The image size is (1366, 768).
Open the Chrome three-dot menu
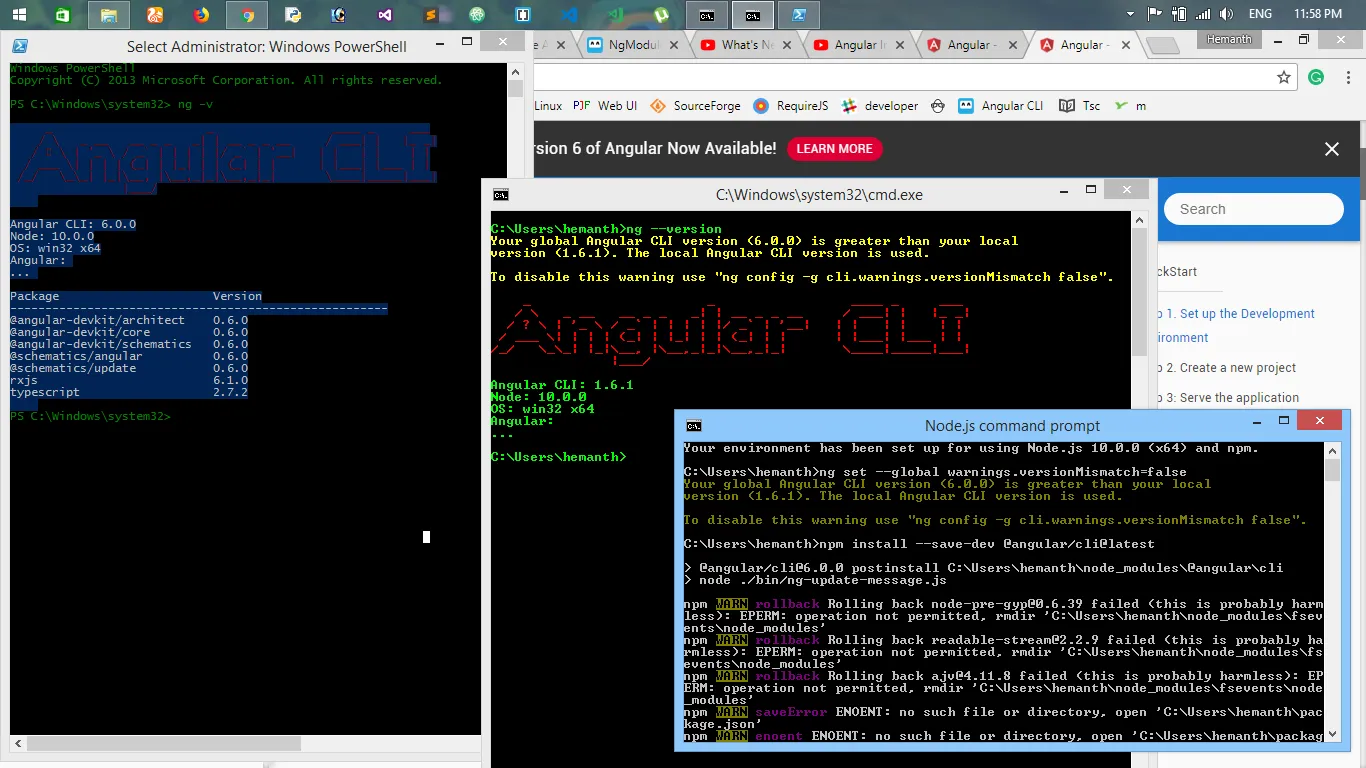click(1347, 78)
